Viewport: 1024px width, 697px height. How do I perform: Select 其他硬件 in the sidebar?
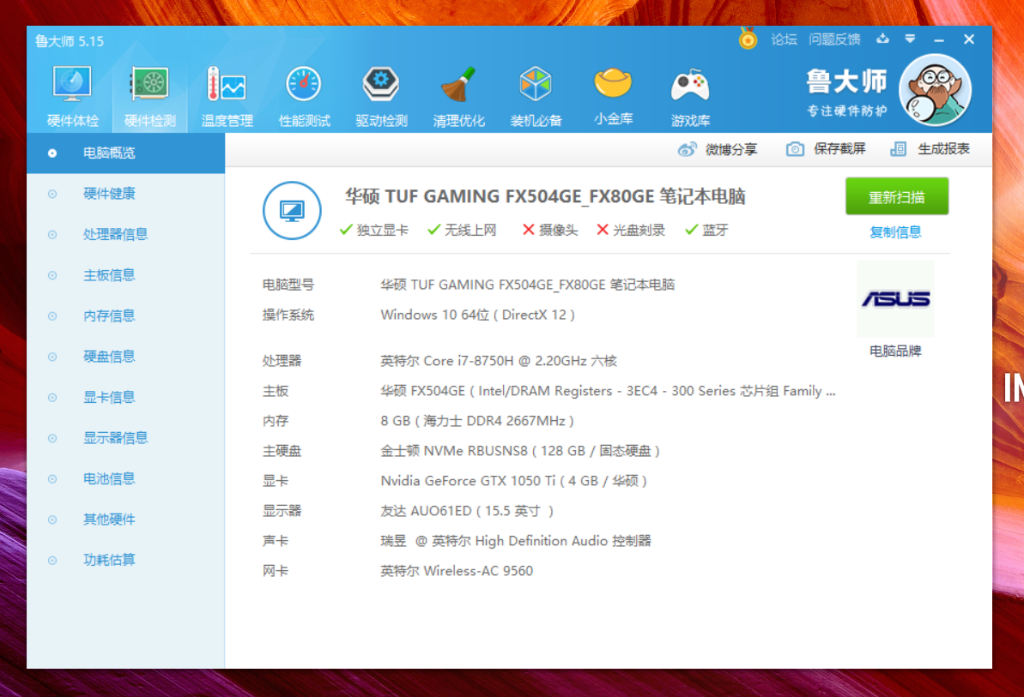[x=126, y=519]
